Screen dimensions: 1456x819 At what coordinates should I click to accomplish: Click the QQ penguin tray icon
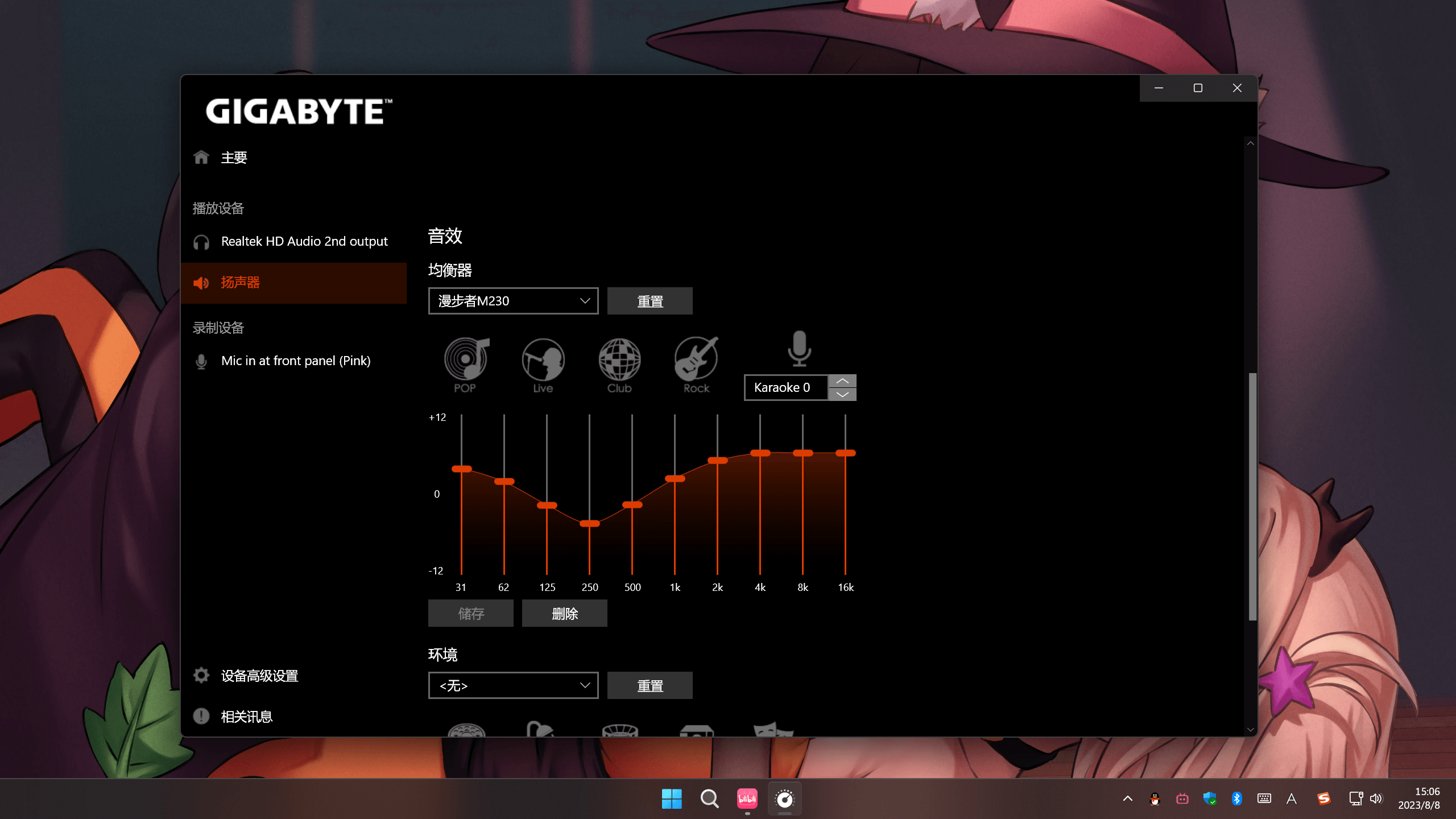click(x=1155, y=799)
